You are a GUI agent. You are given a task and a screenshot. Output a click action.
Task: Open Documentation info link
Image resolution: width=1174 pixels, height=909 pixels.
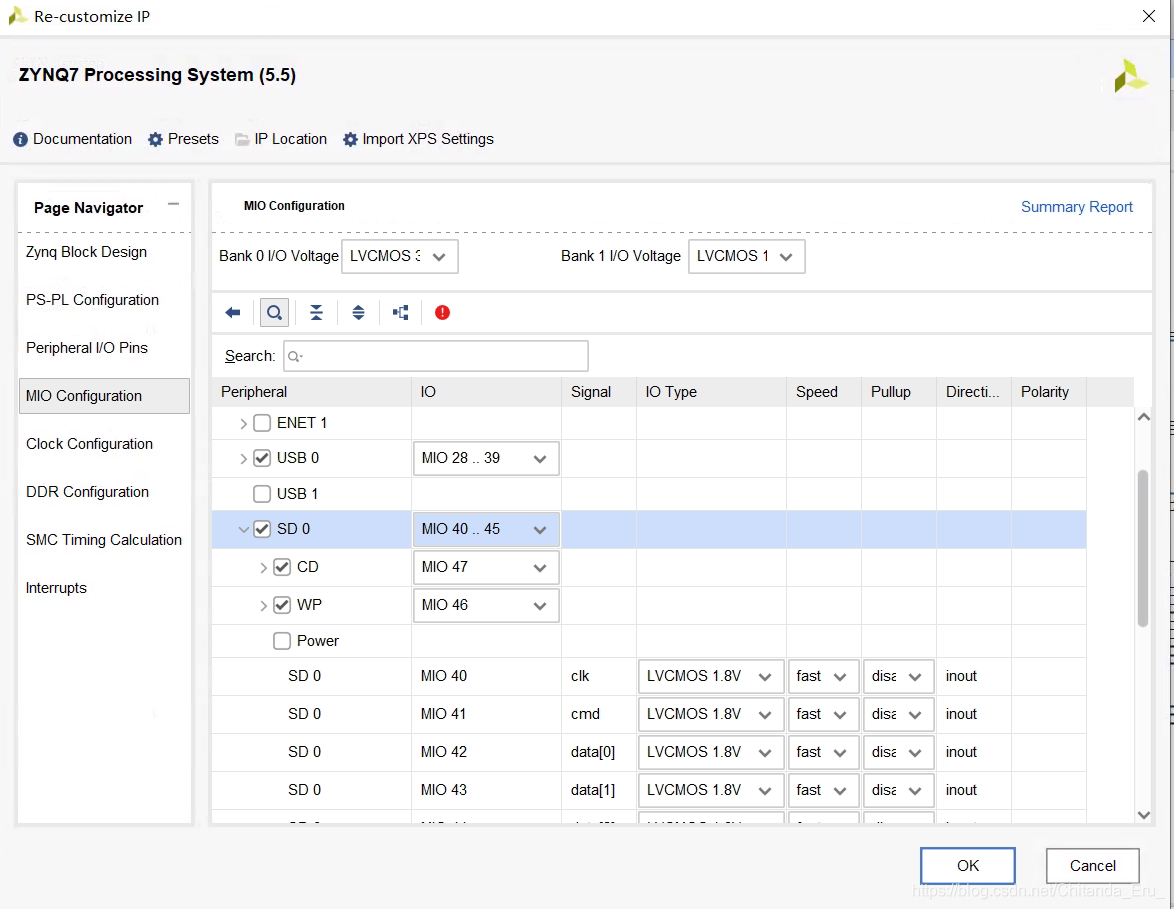(73, 139)
